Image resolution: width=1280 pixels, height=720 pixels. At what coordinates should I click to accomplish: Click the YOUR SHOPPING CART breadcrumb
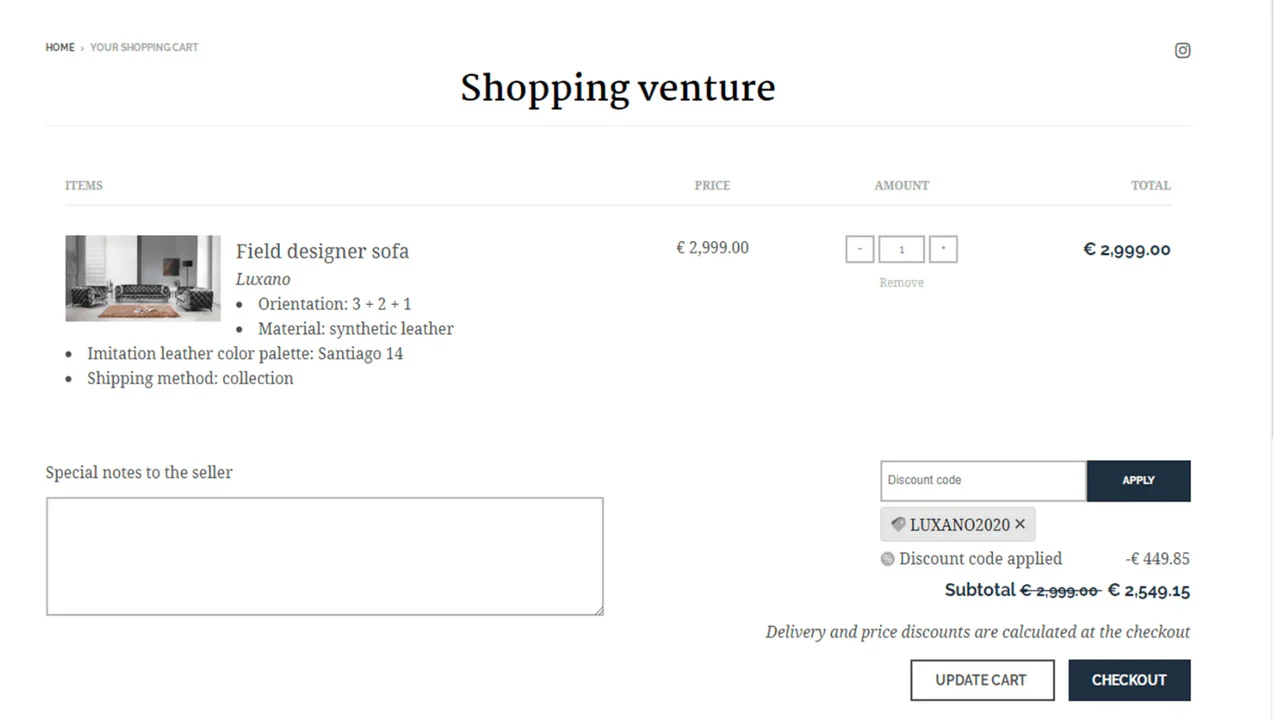pyautogui.click(x=144, y=47)
